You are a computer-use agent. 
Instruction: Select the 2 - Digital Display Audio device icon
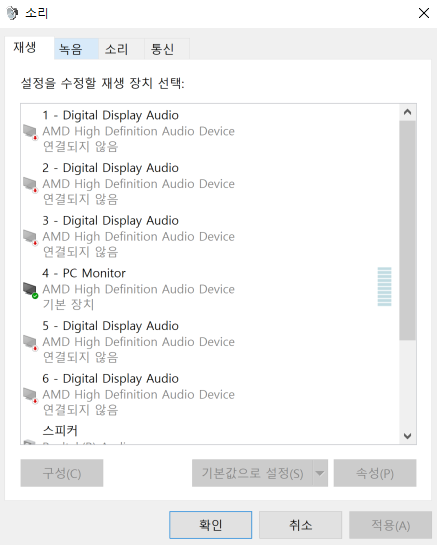(x=31, y=185)
